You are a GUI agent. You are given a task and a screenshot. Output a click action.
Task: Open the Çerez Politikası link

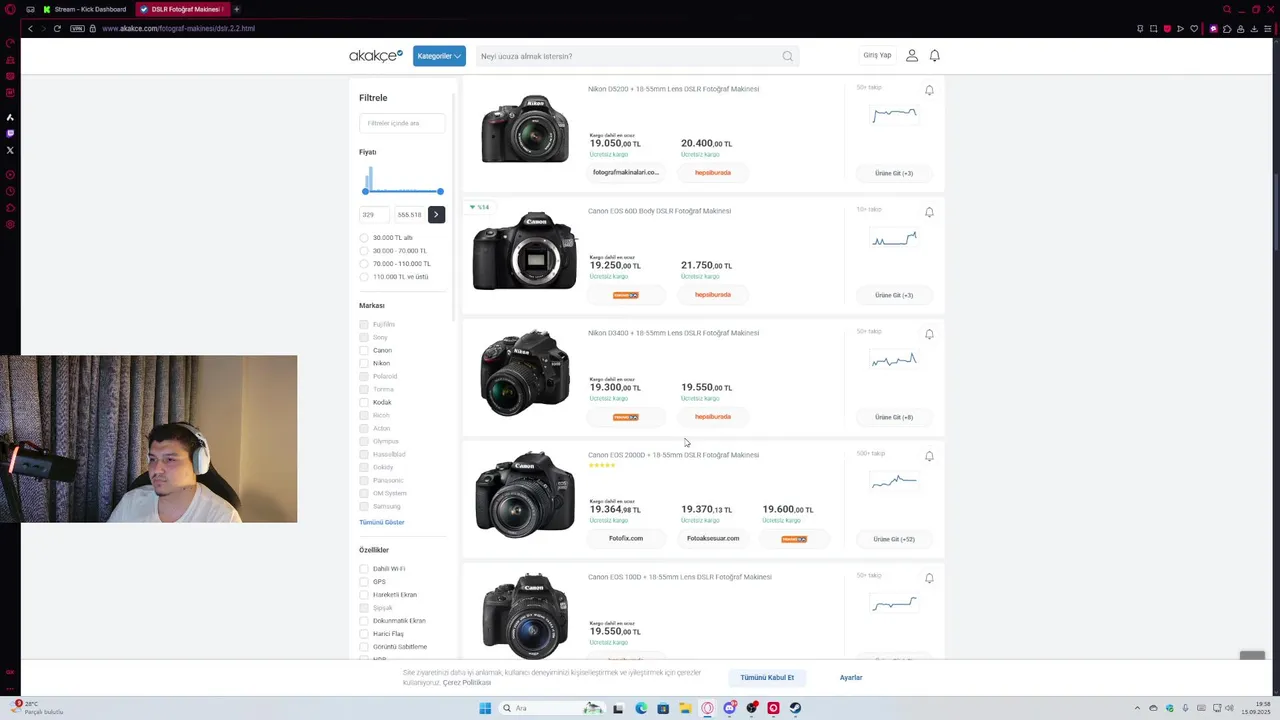pos(467,682)
